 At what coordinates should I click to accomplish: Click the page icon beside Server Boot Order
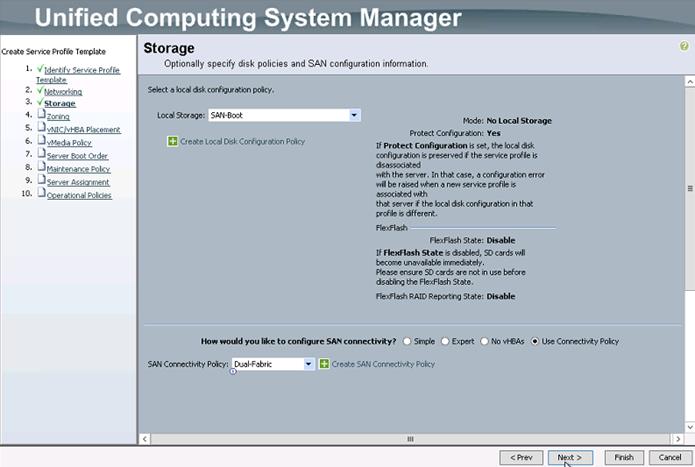coord(41,154)
